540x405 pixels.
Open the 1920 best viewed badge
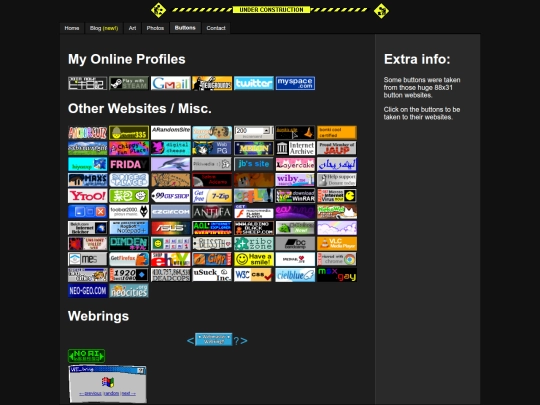coord(129,275)
